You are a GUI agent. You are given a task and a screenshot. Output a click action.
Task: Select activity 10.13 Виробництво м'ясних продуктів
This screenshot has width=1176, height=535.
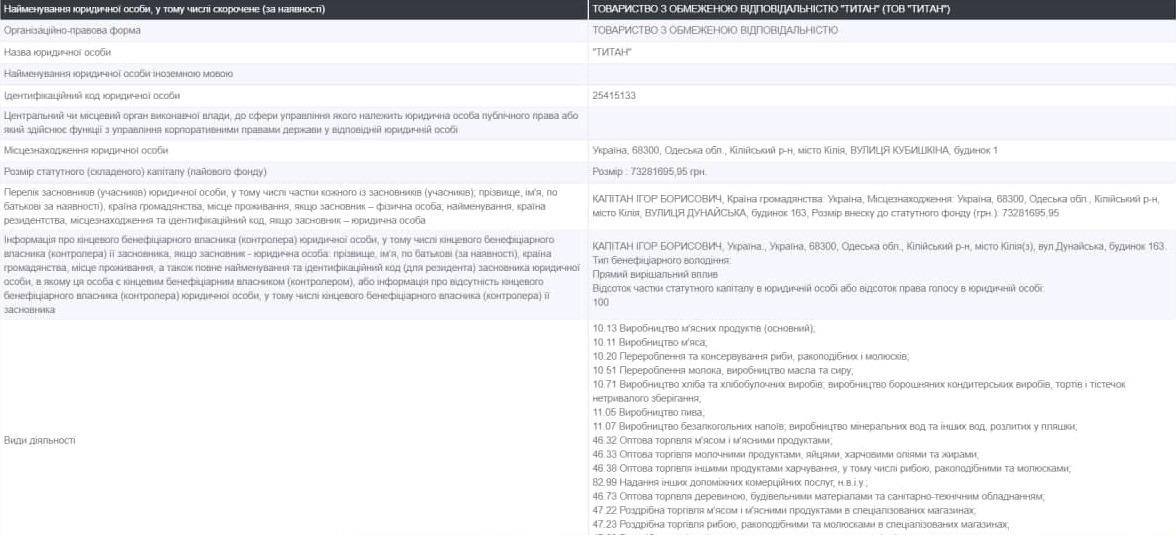704,328
